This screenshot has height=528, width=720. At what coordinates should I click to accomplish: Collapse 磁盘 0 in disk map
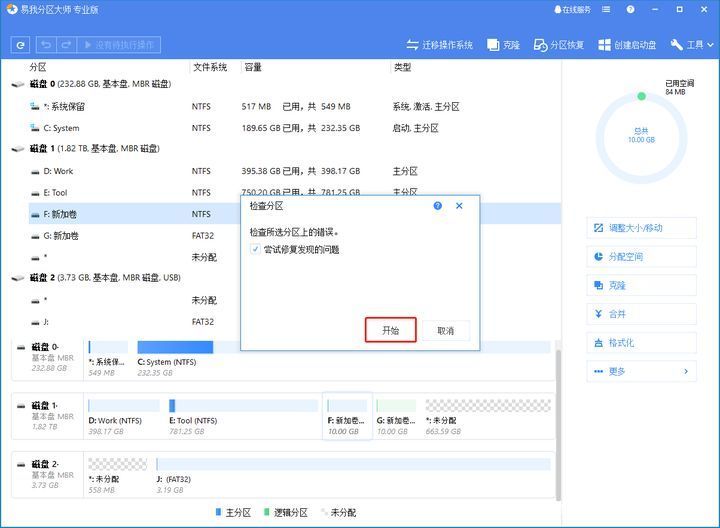coord(21,348)
